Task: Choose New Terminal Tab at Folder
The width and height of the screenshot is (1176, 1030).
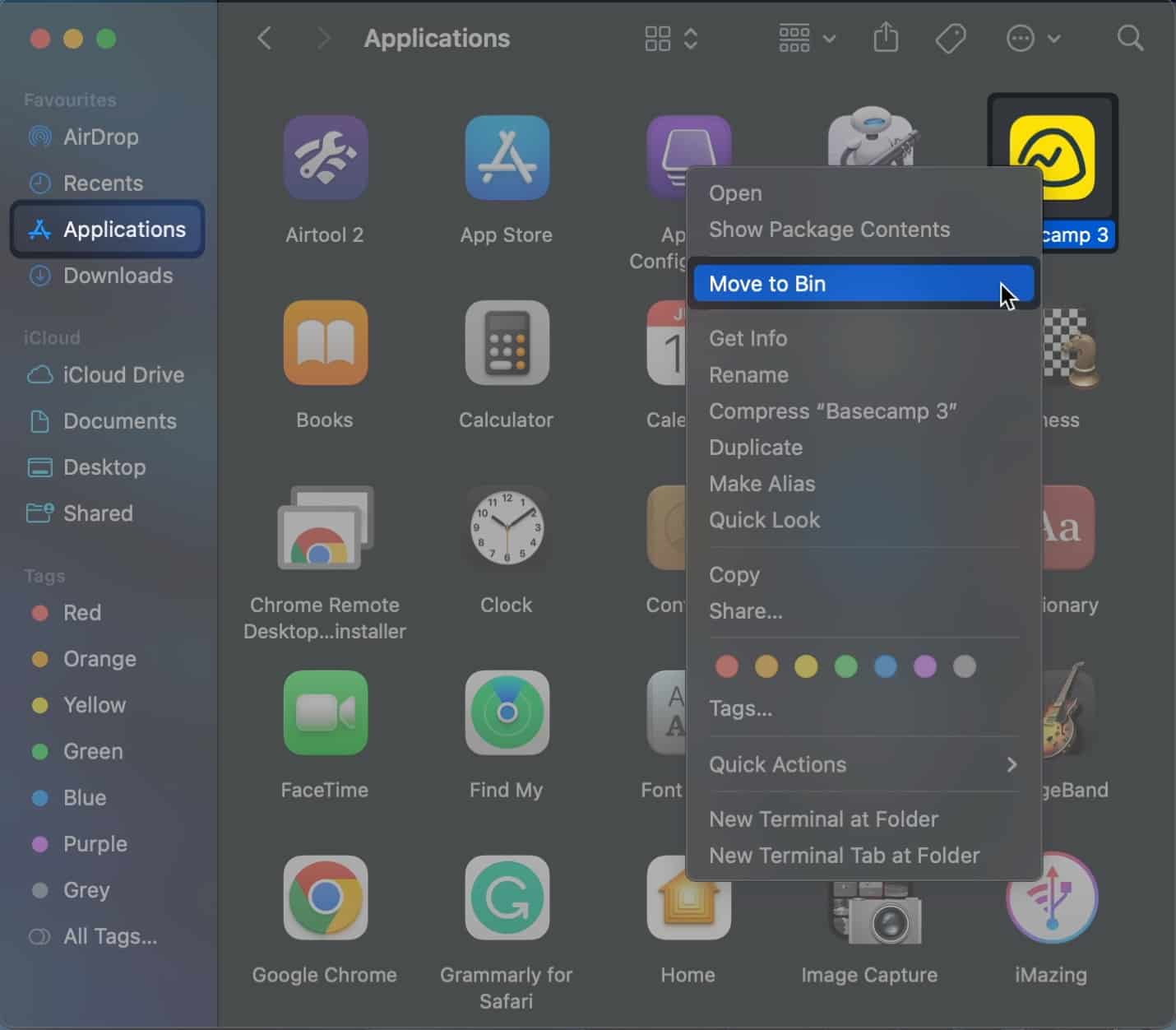Action: click(863, 855)
